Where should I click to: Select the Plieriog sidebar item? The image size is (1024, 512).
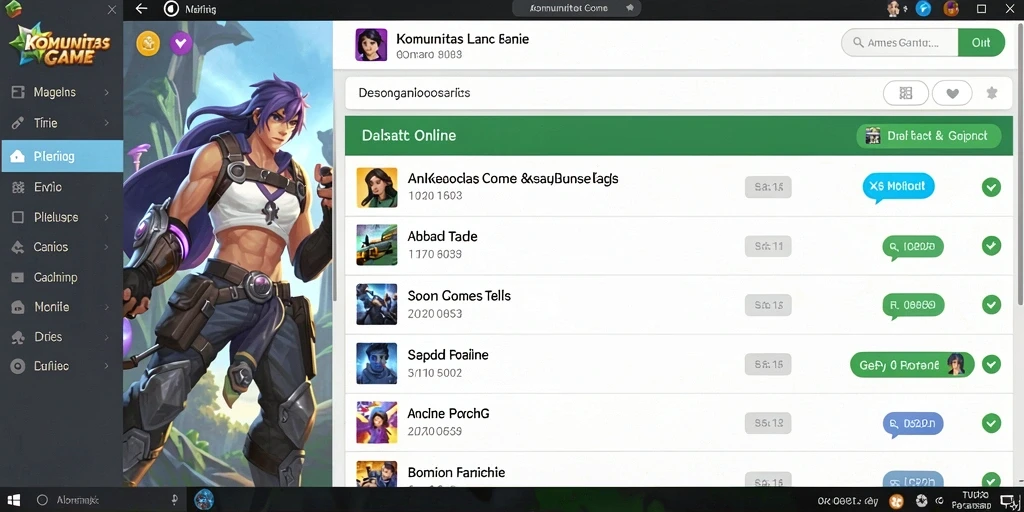tap(61, 156)
